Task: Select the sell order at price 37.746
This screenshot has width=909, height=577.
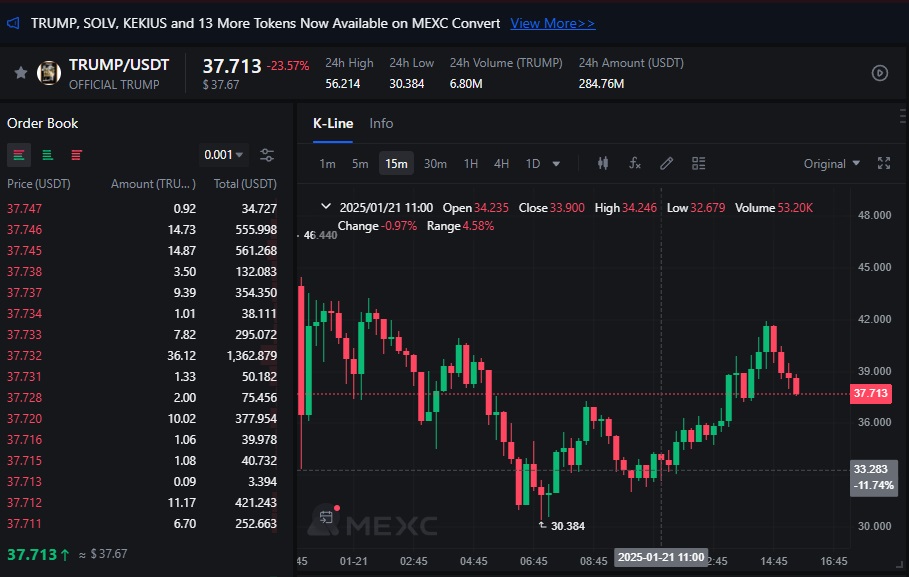Action: click(141, 230)
